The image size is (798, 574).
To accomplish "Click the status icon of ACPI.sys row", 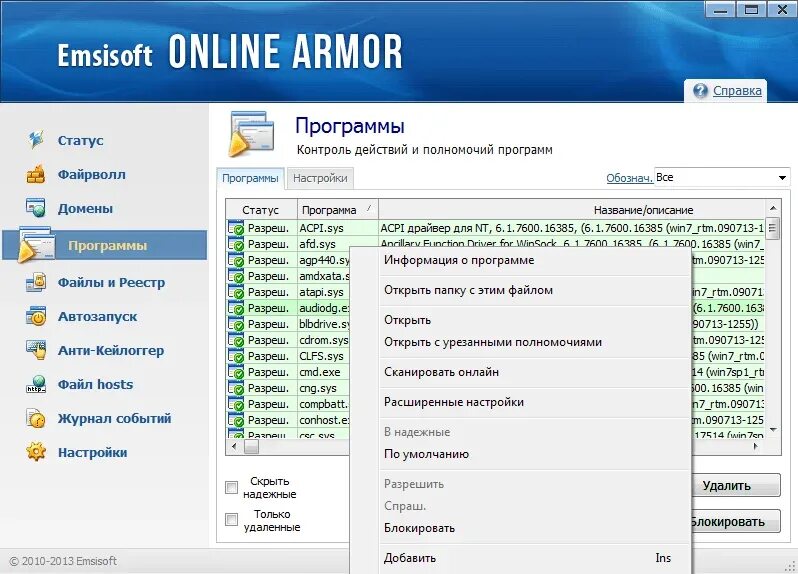I will pos(236,228).
